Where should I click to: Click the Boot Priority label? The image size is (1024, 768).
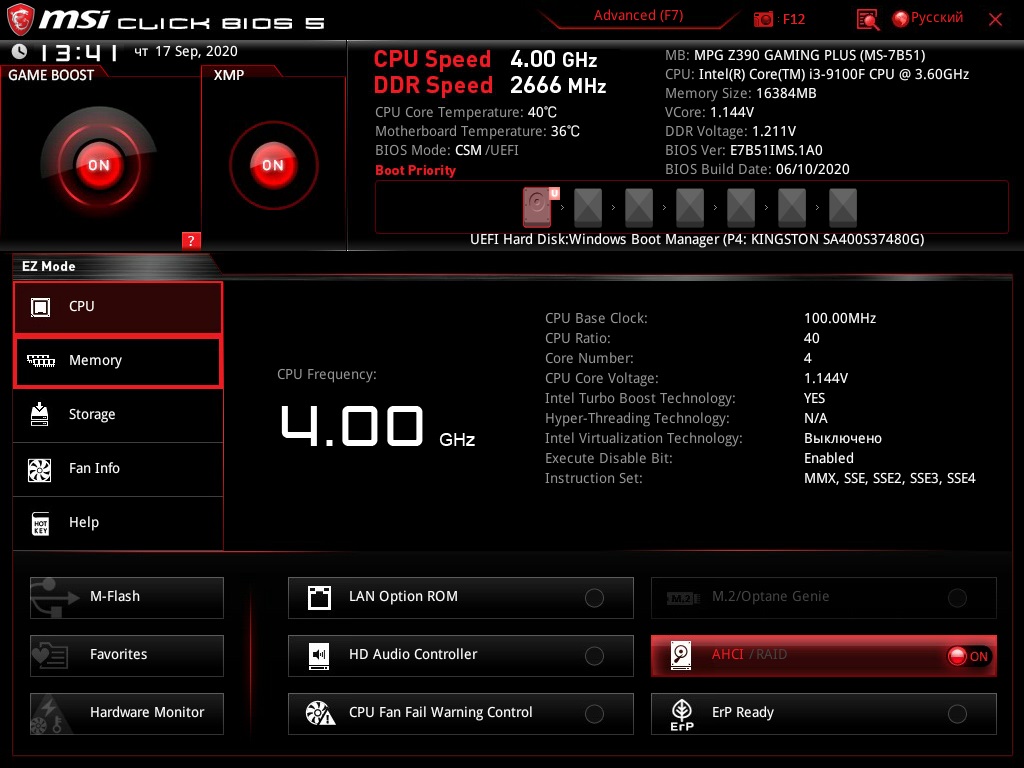[x=415, y=170]
